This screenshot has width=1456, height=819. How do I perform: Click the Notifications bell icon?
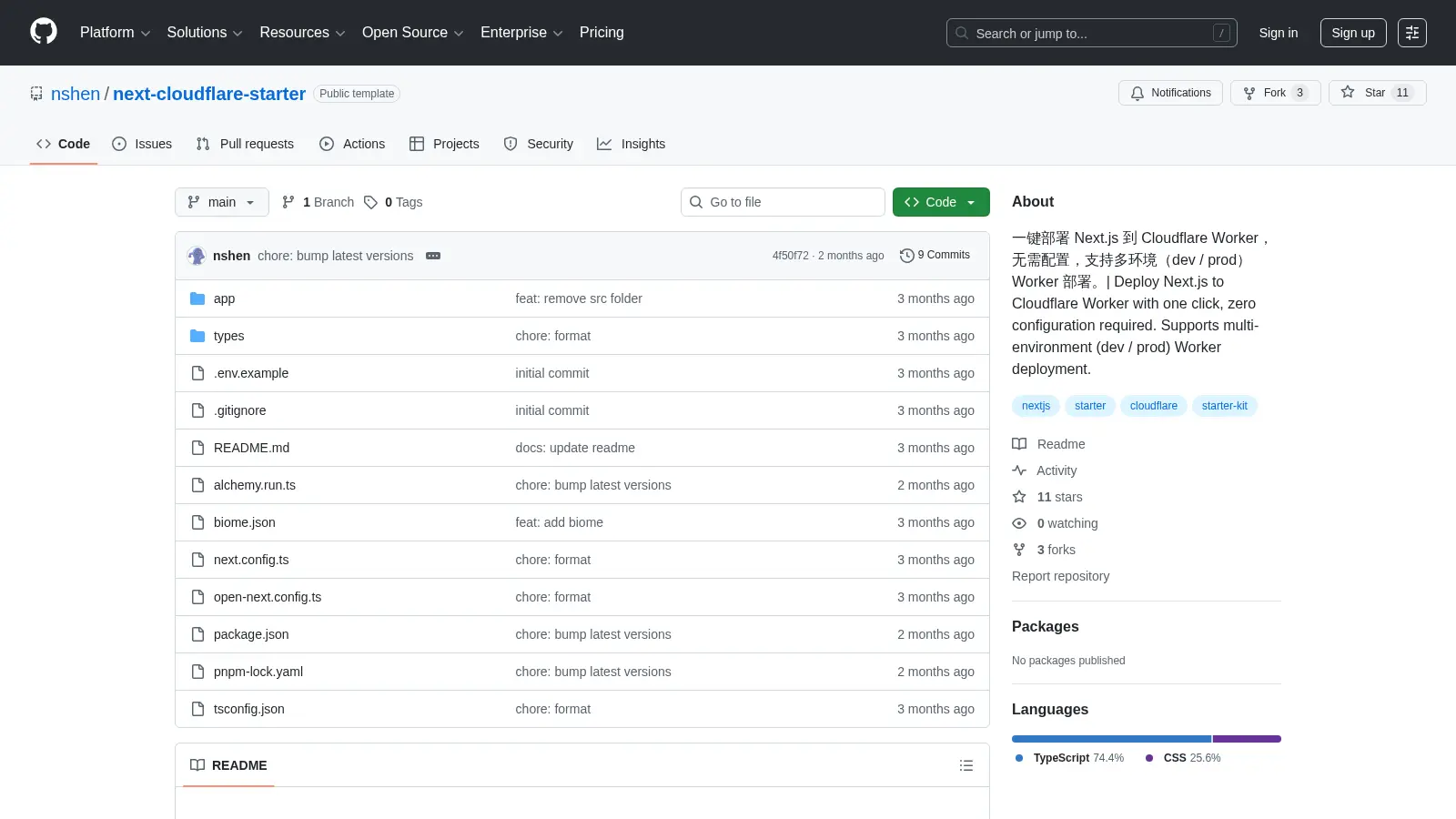tap(1137, 93)
